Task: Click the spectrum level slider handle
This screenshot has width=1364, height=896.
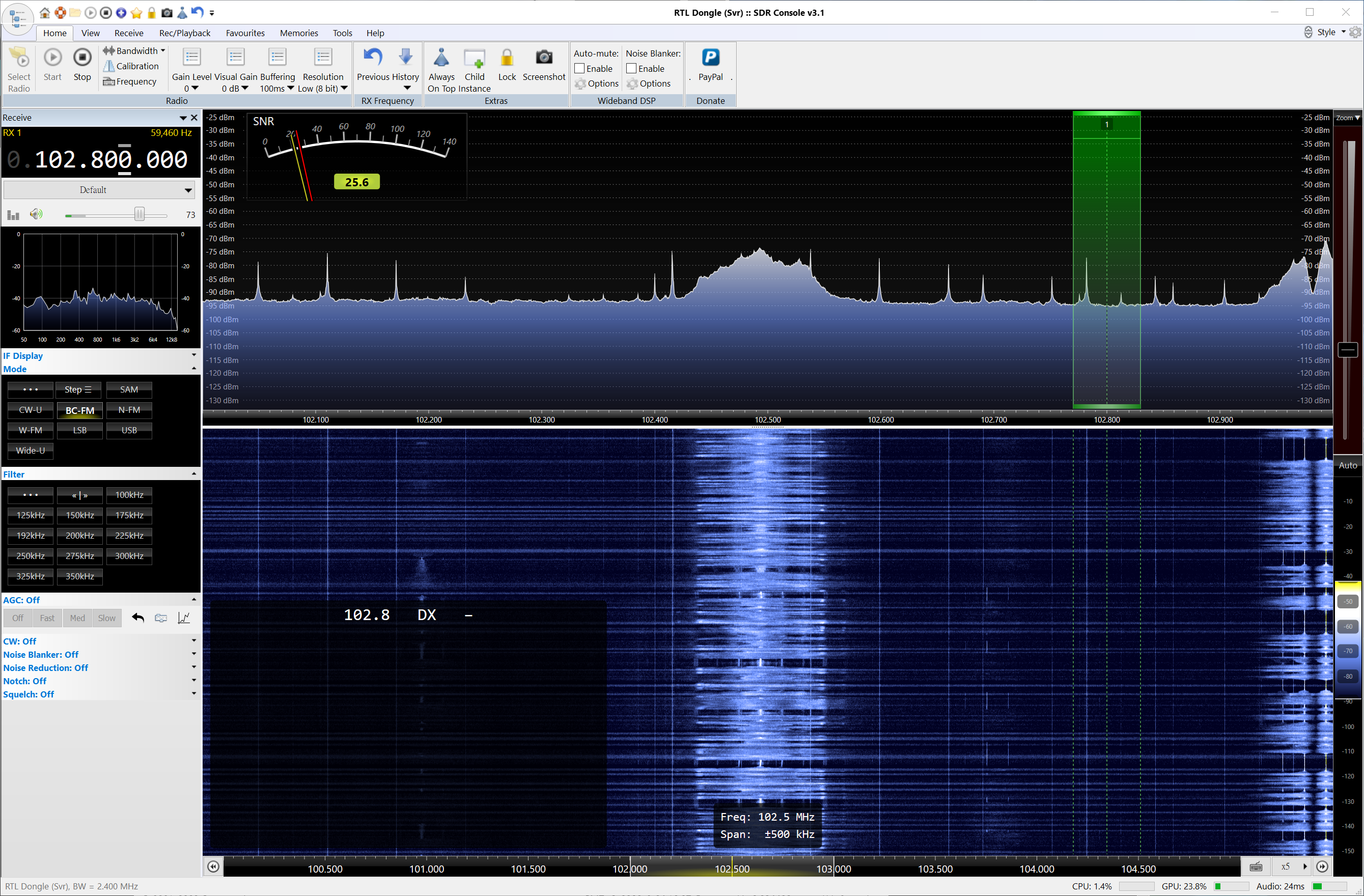Action: (1348, 349)
